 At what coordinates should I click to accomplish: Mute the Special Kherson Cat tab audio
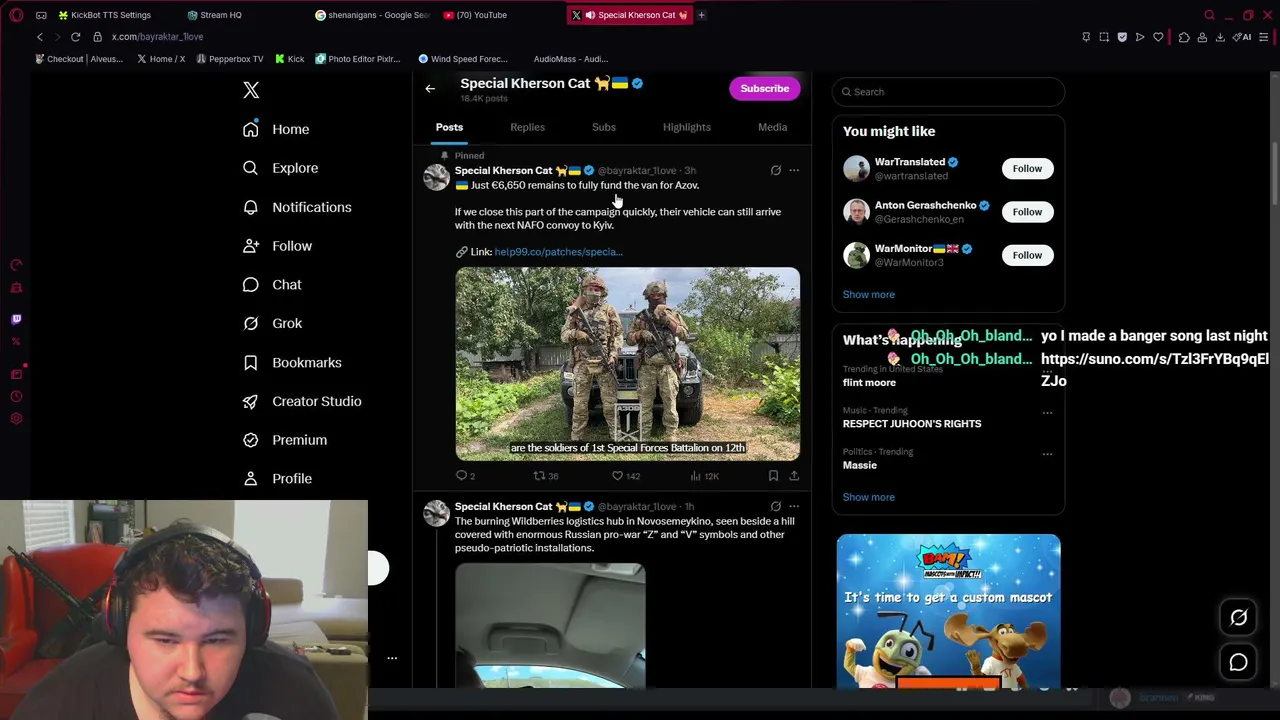[x=590, y=15]
